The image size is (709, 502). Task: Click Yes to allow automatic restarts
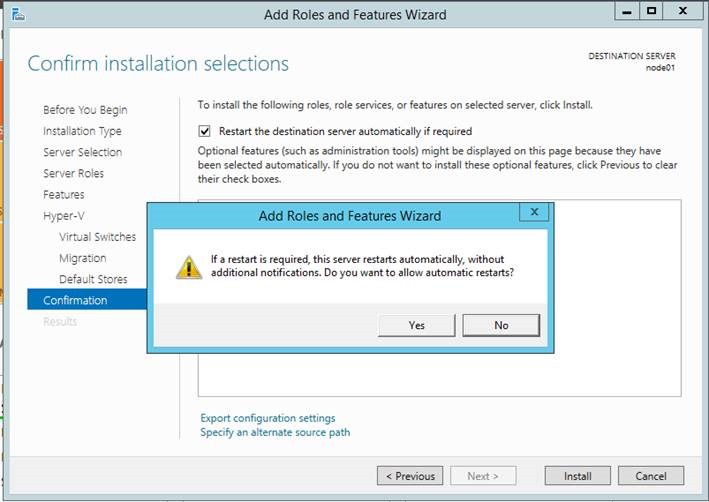coord(417,325)
